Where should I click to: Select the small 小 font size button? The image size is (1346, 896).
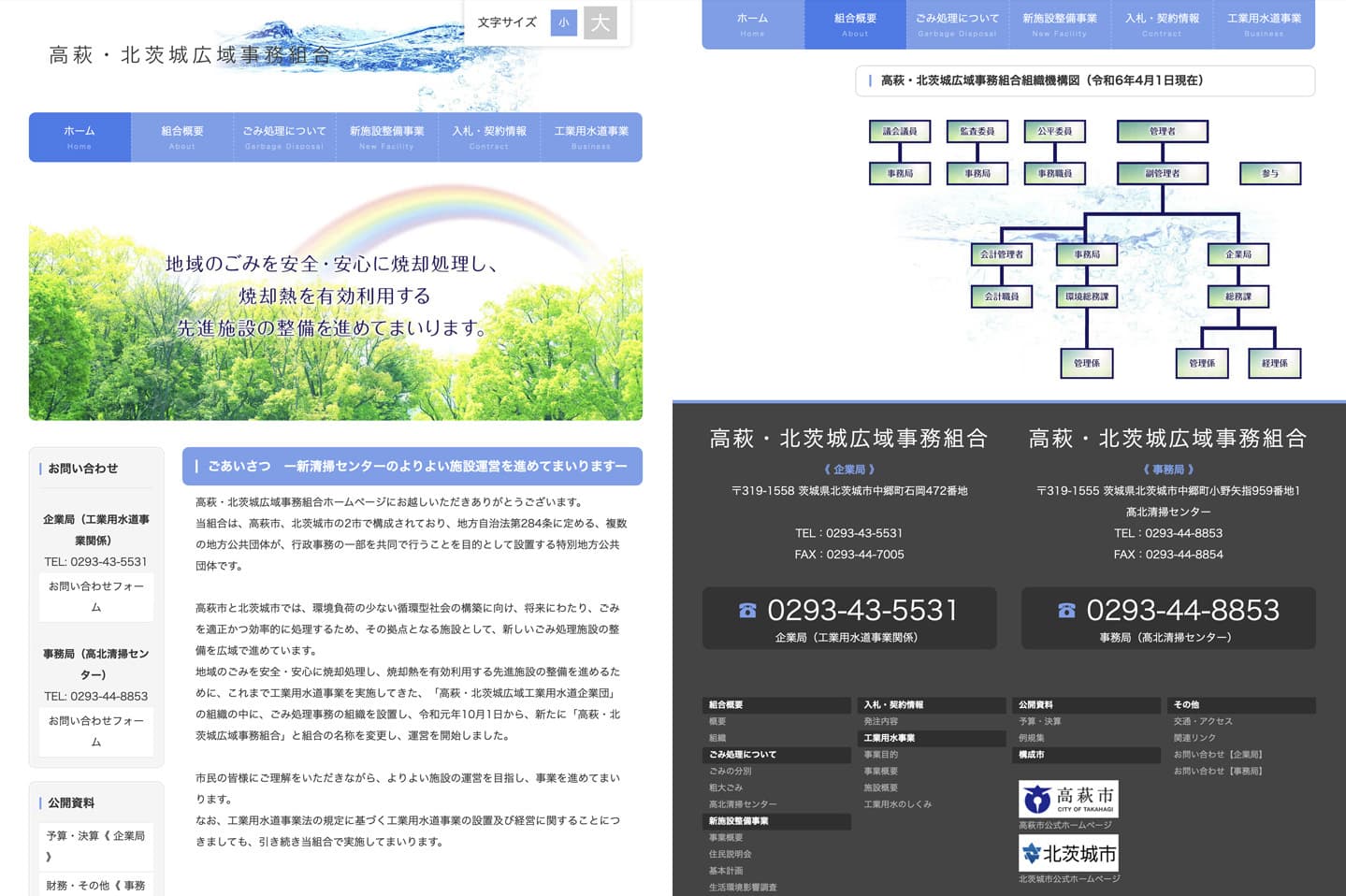(563, 22)
